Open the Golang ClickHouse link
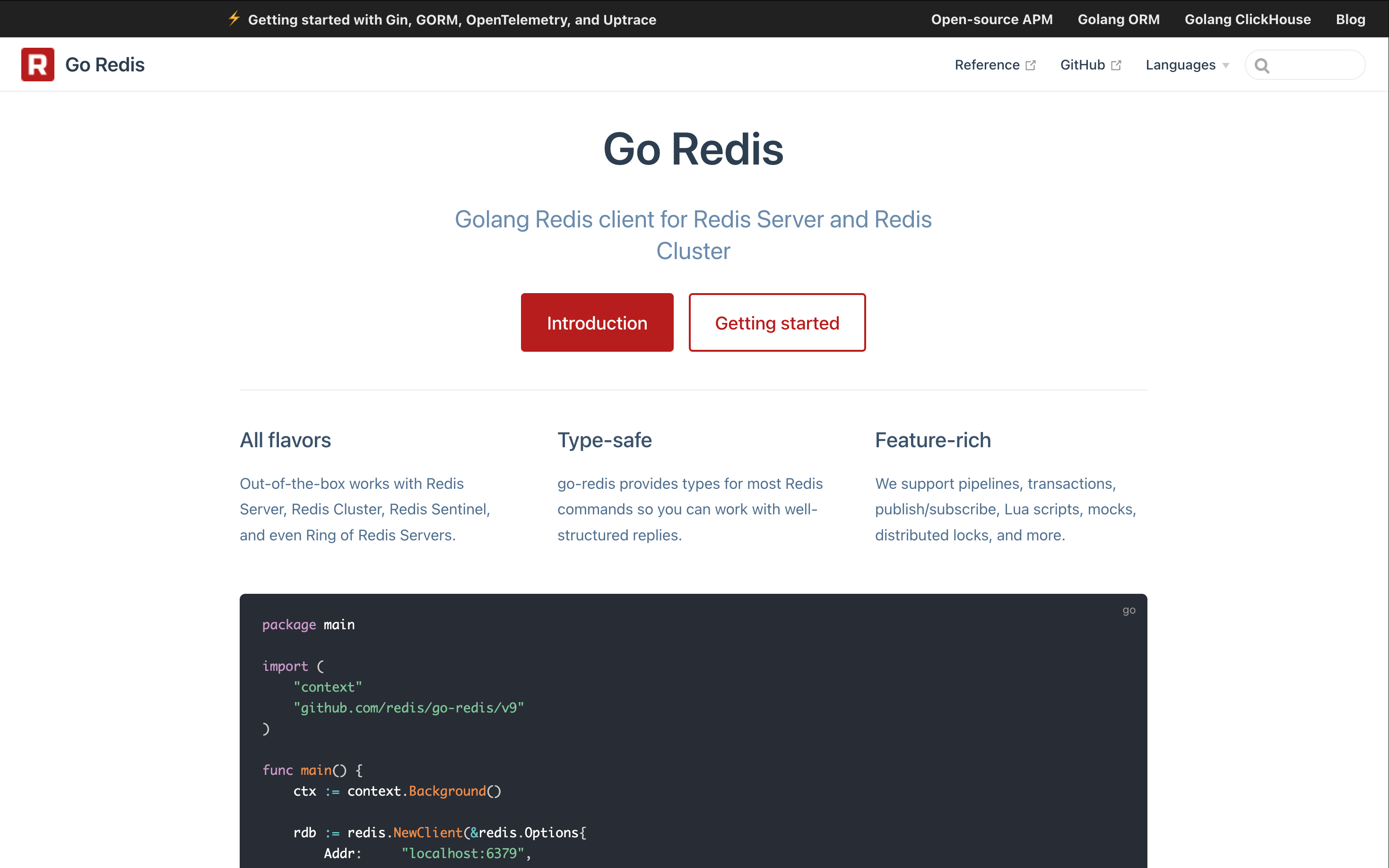The image size is (1389, 868). (1247, 19)
